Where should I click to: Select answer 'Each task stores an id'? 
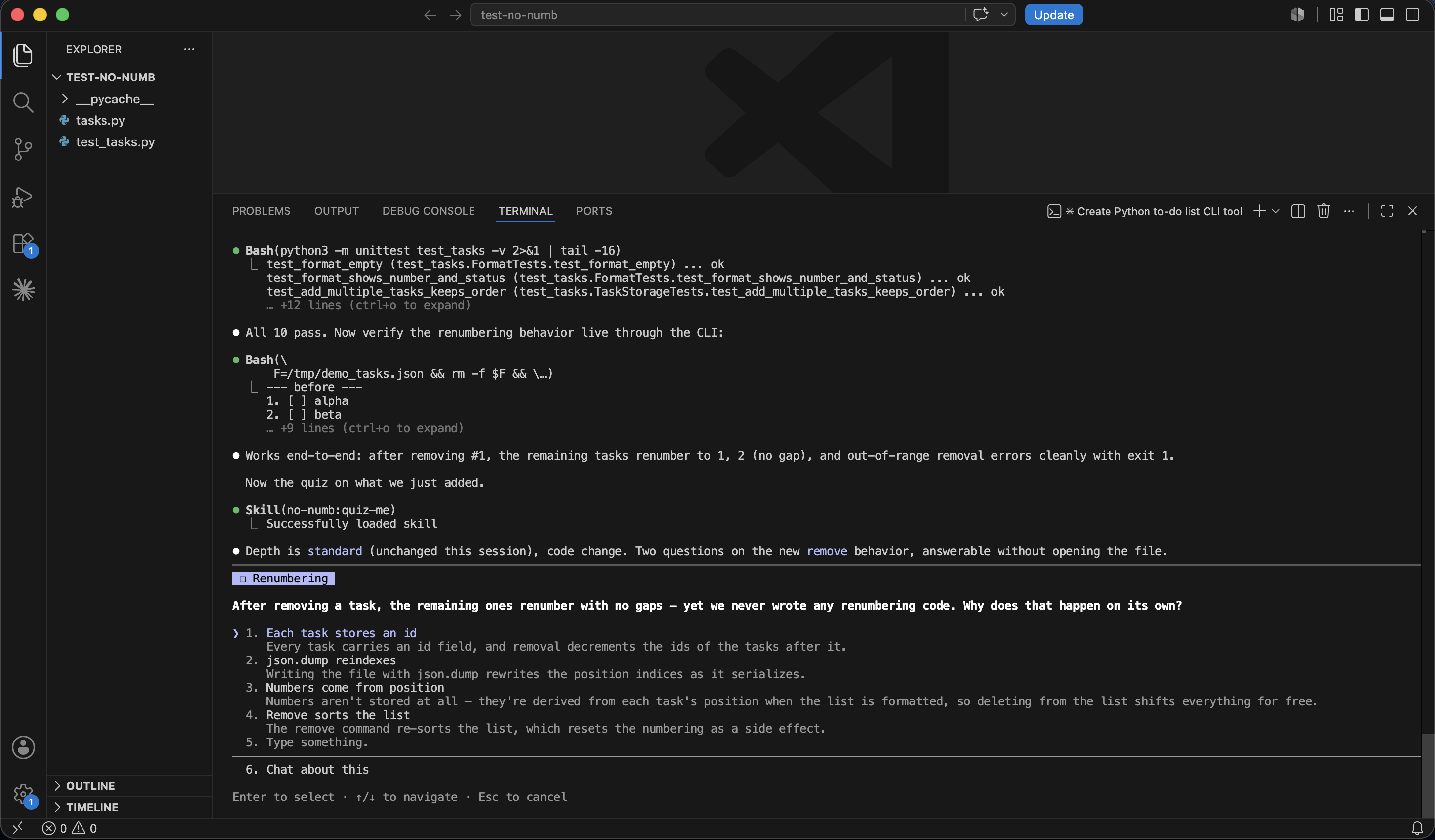click(341, 633)
